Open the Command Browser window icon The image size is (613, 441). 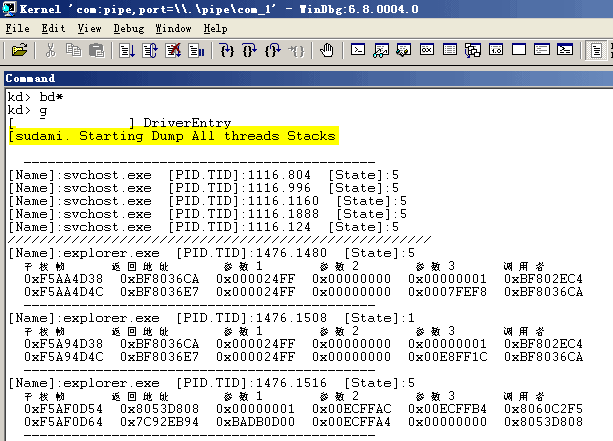point(565,50)
